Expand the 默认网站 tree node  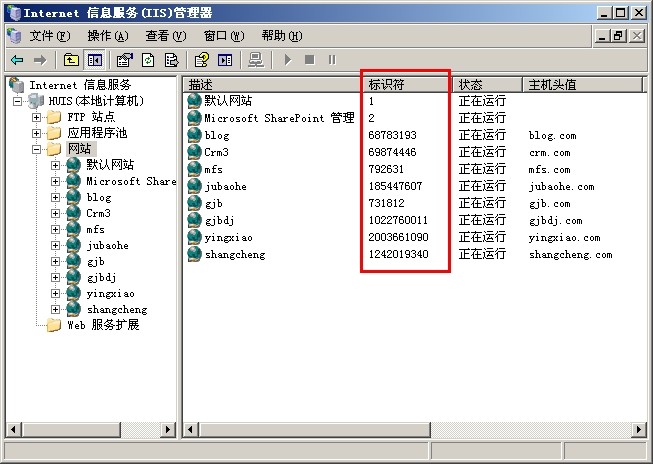pyautogui.click(x=55, y=165)
